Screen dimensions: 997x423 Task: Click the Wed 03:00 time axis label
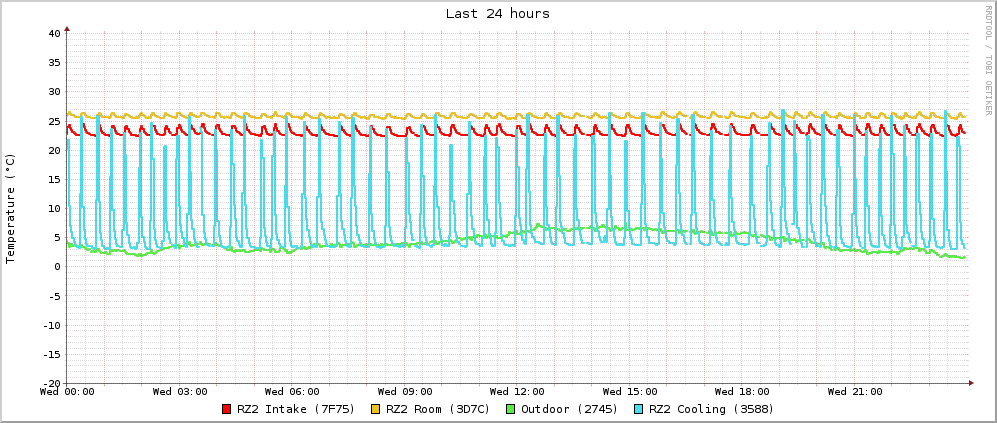(x=180, y=392)
